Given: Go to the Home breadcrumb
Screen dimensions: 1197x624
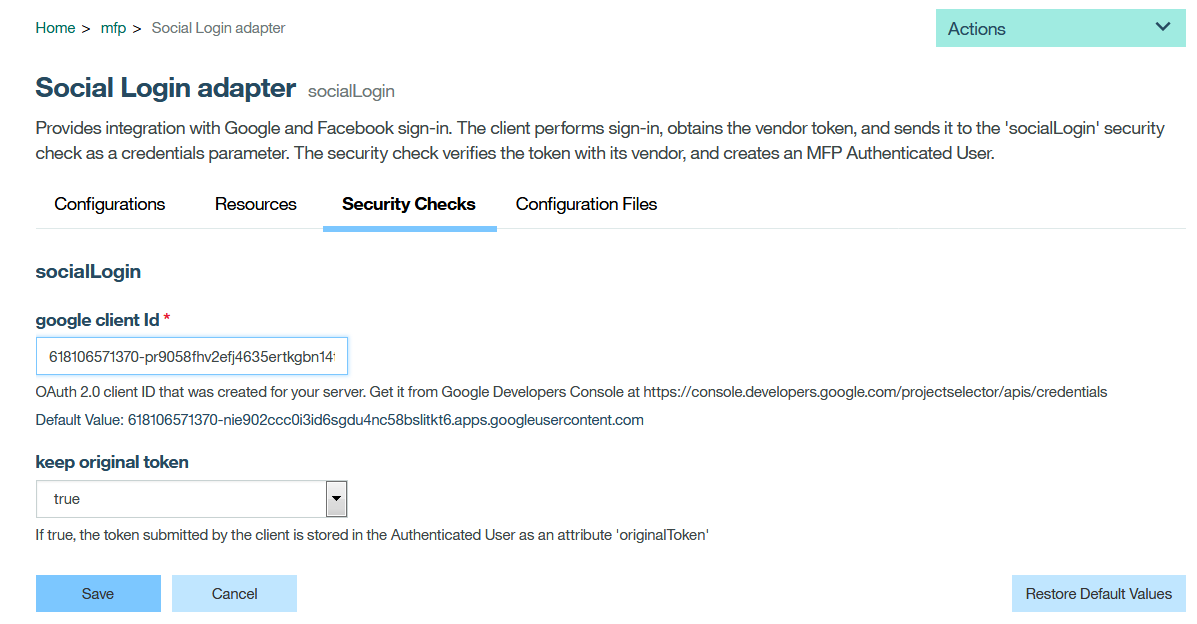Looking at the screenshot, I should (55, 28).
